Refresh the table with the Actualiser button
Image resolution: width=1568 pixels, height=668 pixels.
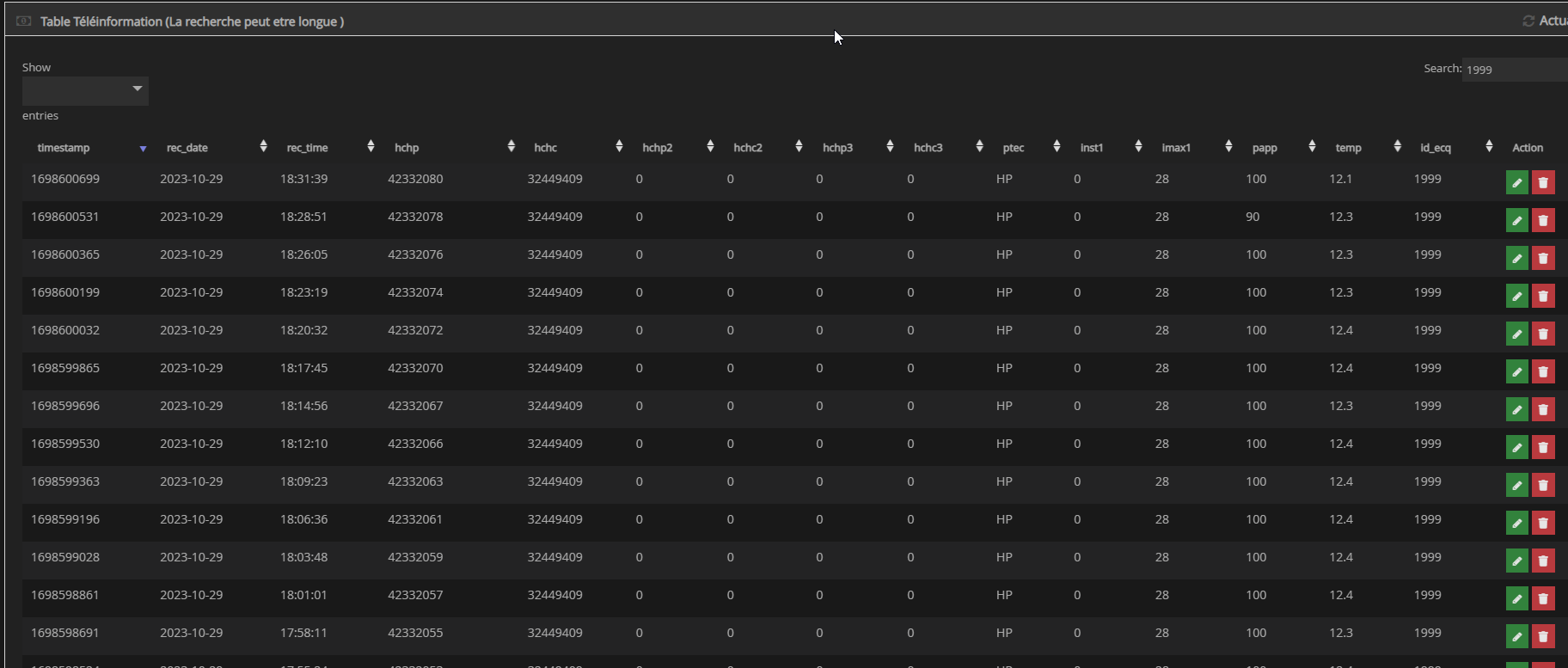pos(1545,21)
